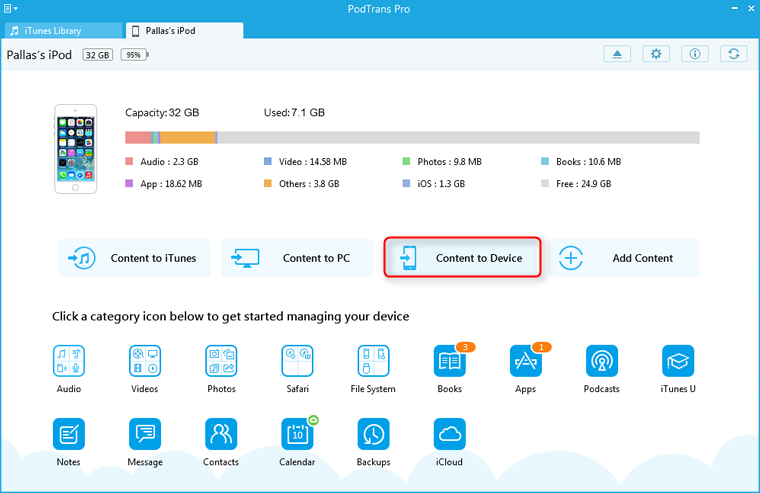Image resolution: width=760 pixels, height=493 pixels.
Task: Open the Books category
Action: click(449, 362)
